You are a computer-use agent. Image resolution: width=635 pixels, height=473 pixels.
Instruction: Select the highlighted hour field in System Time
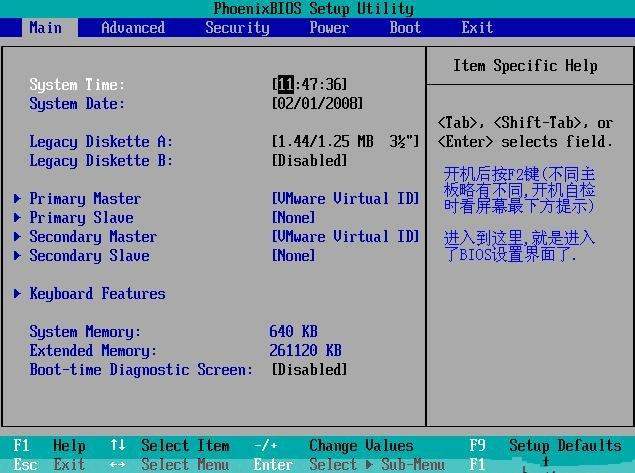pyautogui.click(x=285, y=85)
